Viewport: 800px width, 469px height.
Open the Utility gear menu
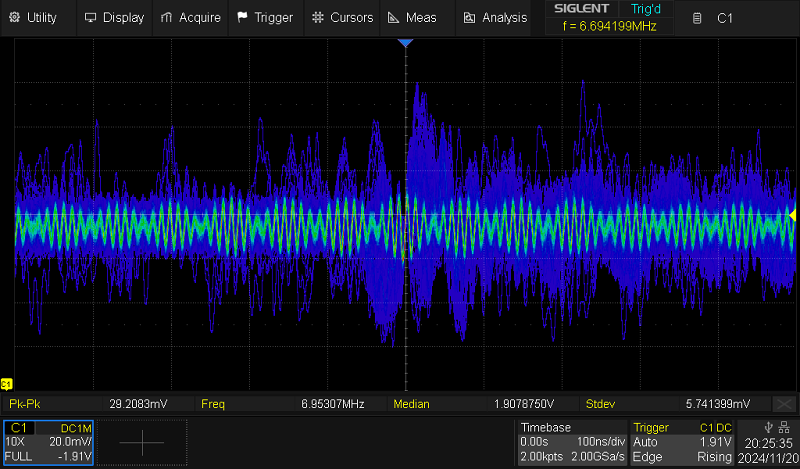click(x=33, y=17)
